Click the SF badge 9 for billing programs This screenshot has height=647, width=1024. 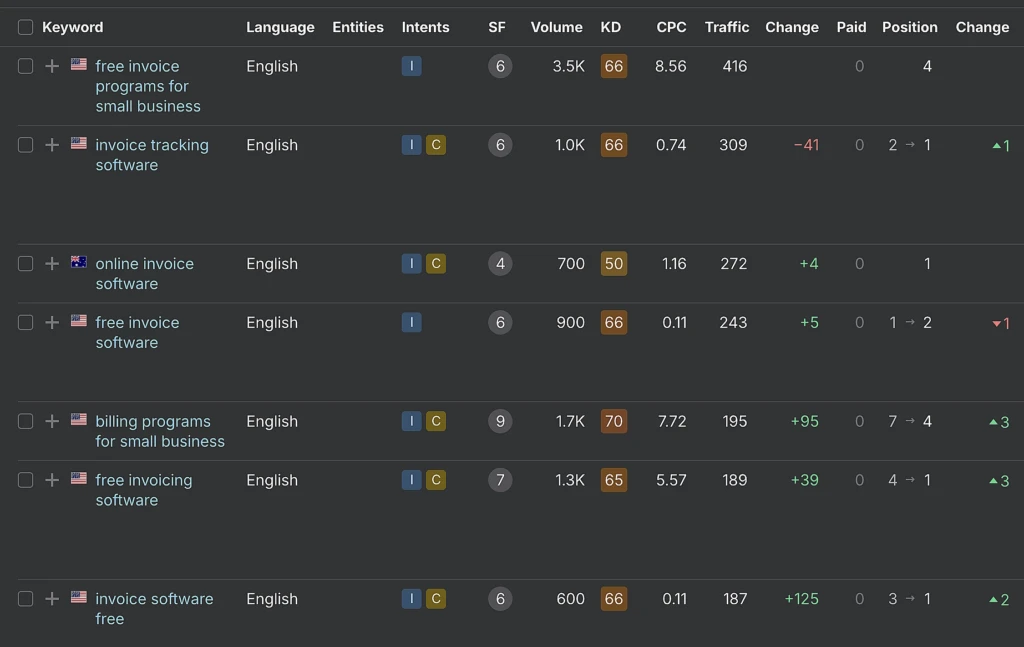pos(500,421)
